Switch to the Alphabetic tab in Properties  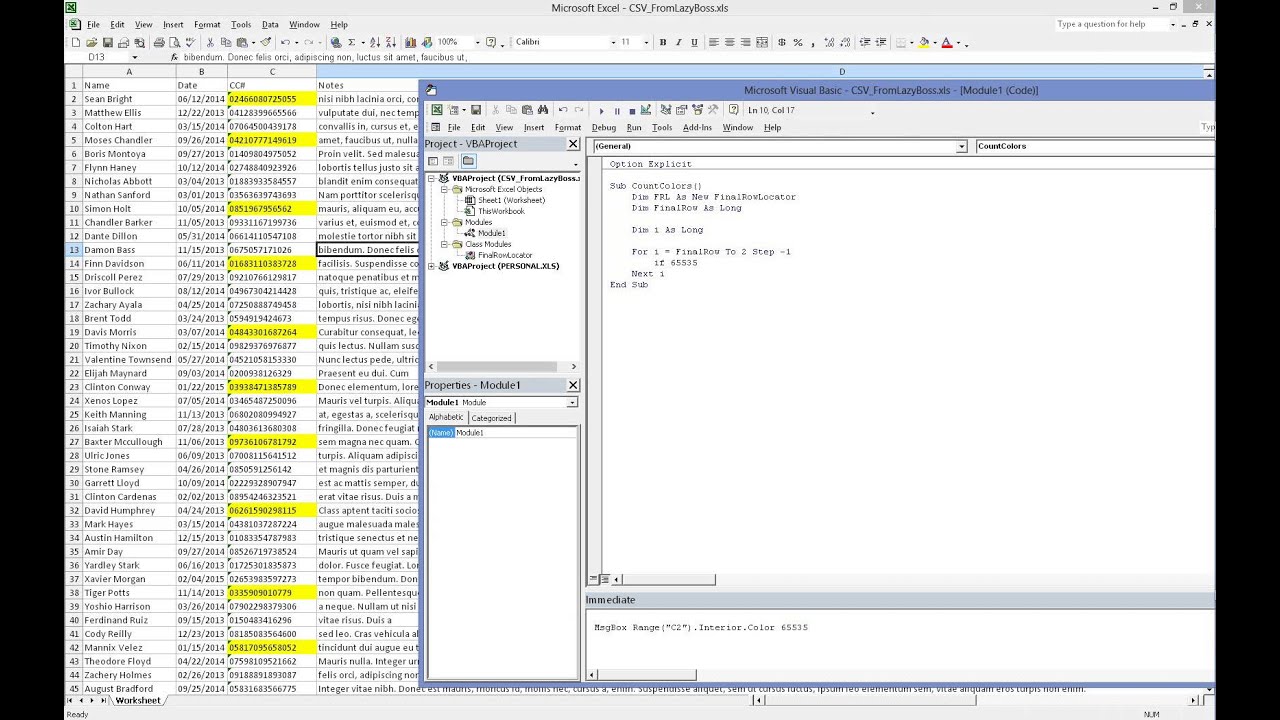point(446,418)
